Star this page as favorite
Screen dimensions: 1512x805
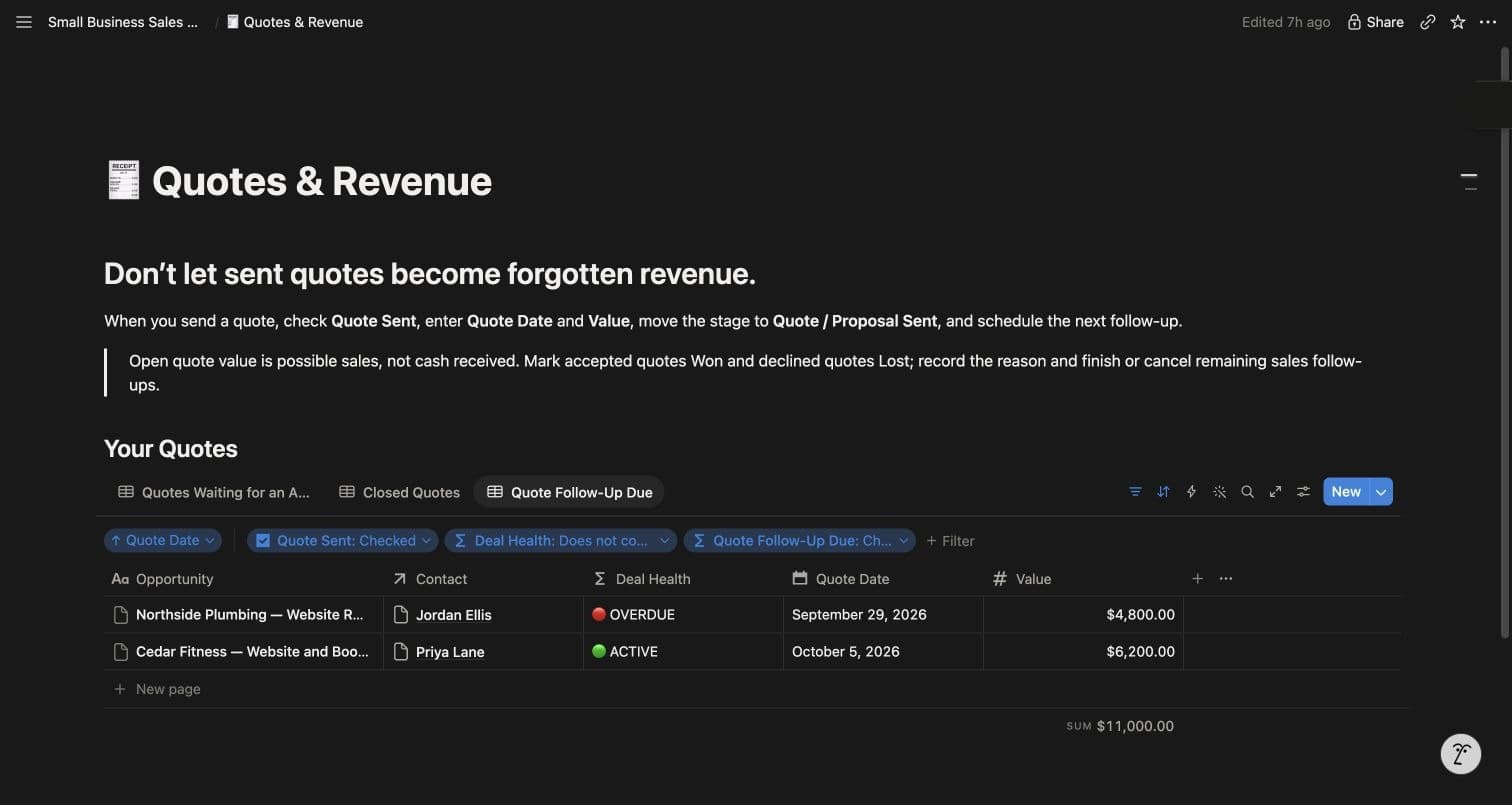pos(1458,22)
